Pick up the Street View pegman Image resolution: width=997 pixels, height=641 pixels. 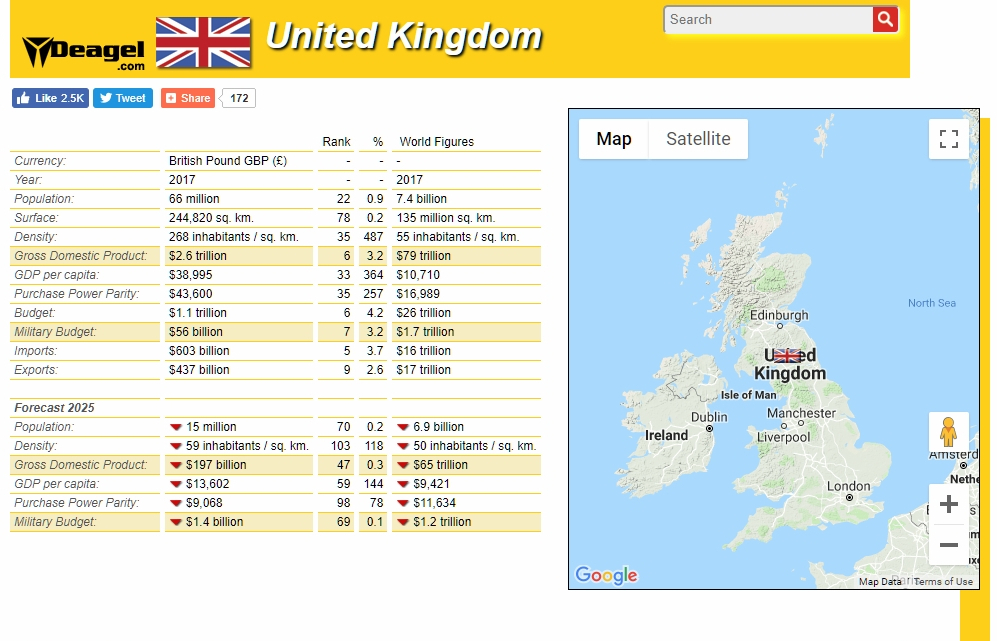point(948,432)
